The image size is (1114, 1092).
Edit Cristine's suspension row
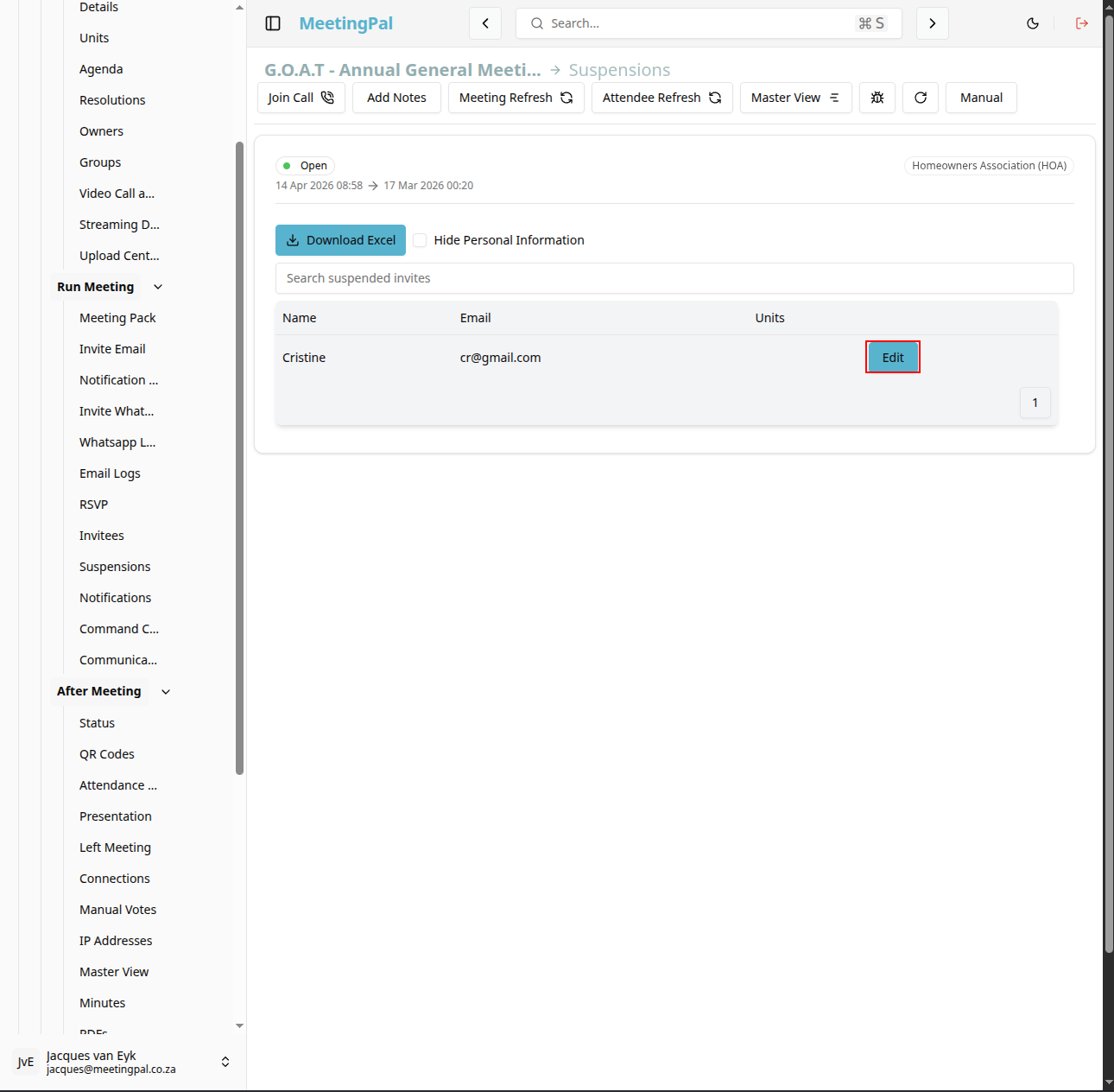coord(893,357)
